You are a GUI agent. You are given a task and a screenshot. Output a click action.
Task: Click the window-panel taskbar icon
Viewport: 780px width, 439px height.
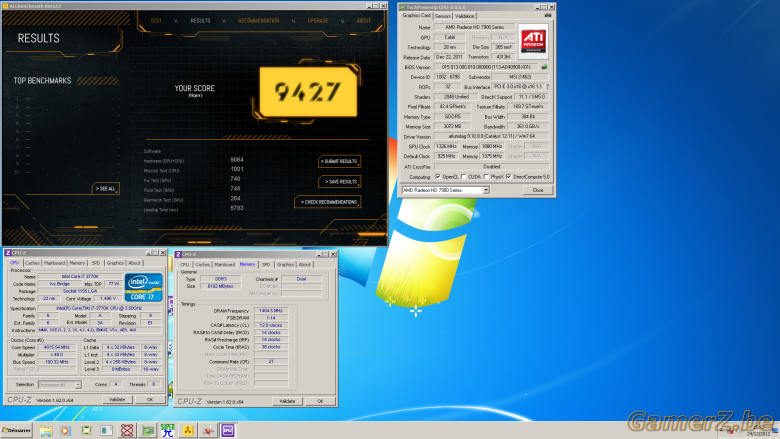[106, 431]
